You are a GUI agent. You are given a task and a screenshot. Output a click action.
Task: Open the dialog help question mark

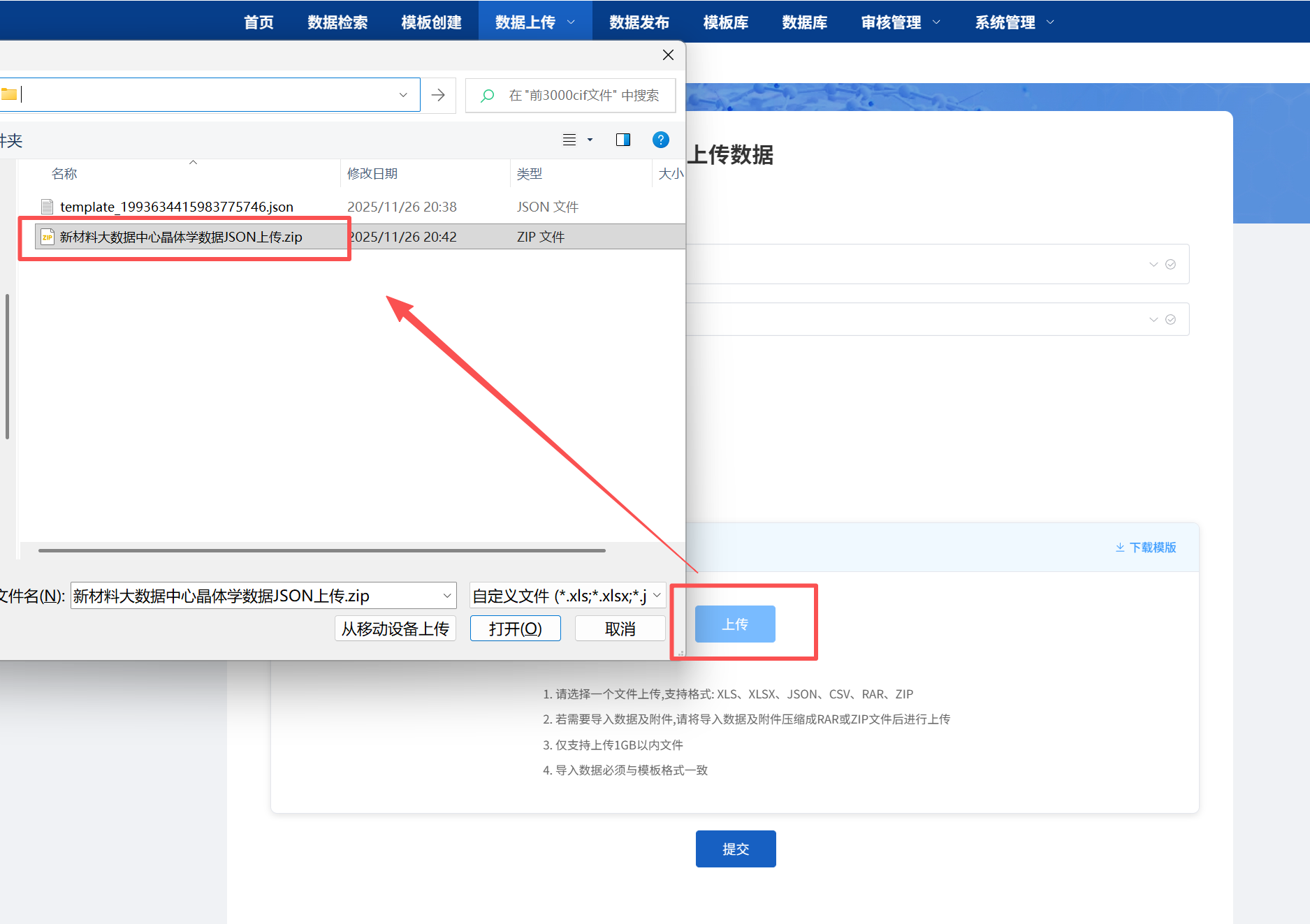click(660, 140)
